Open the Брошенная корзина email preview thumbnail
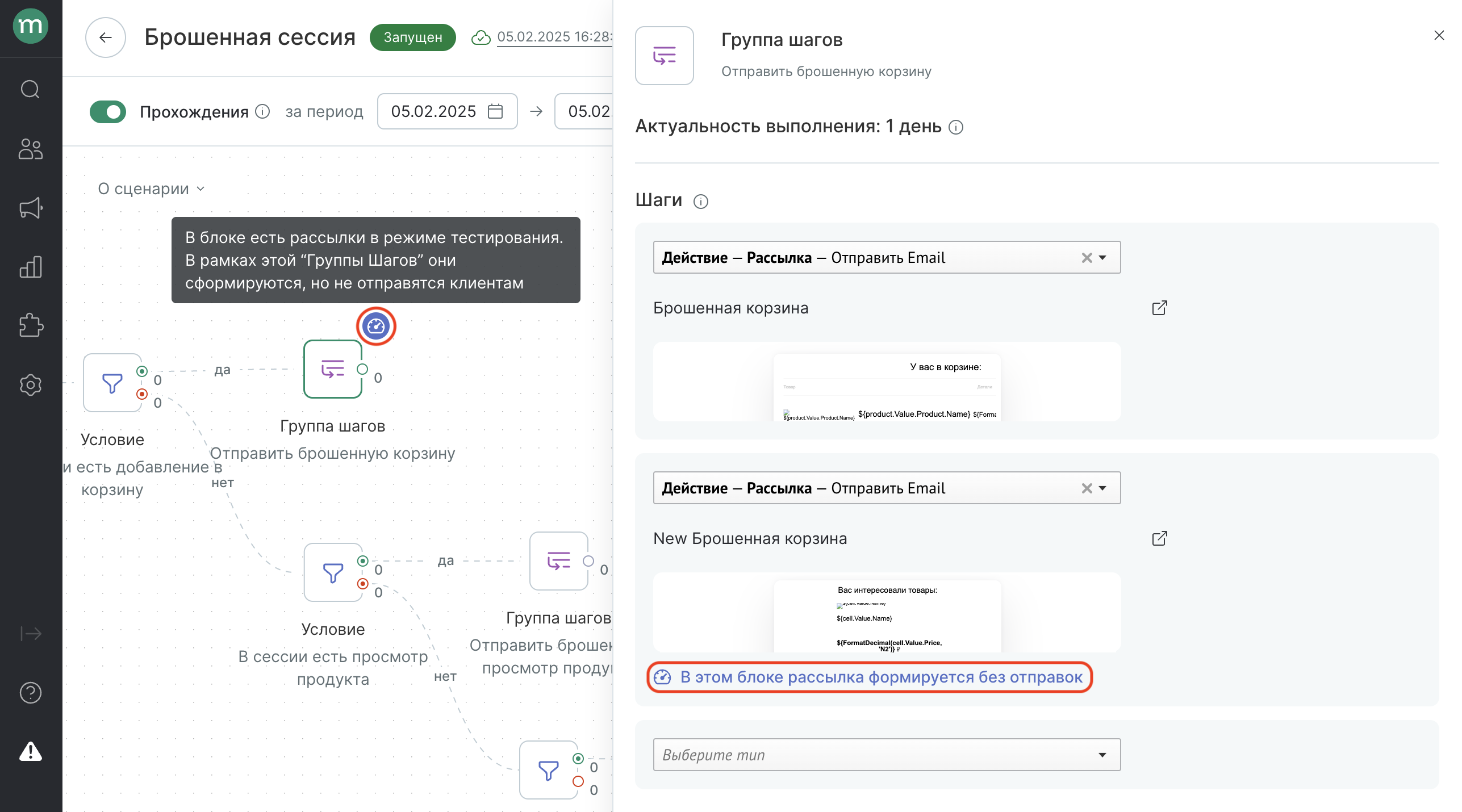Screen dimensions: 1462x812 [x=887, y=382]
